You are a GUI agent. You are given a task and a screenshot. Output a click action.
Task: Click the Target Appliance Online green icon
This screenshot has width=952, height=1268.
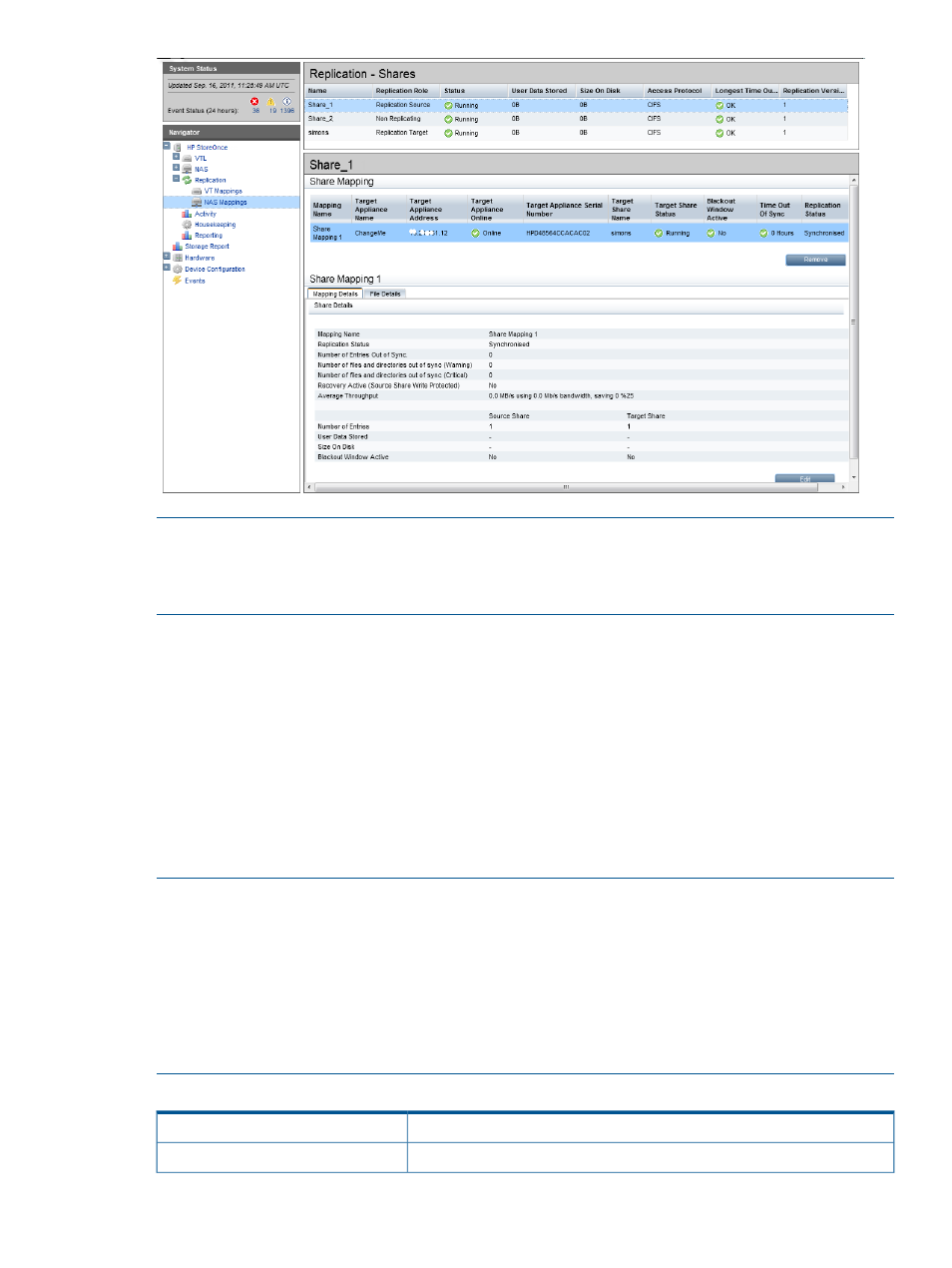tap(476, 233)
